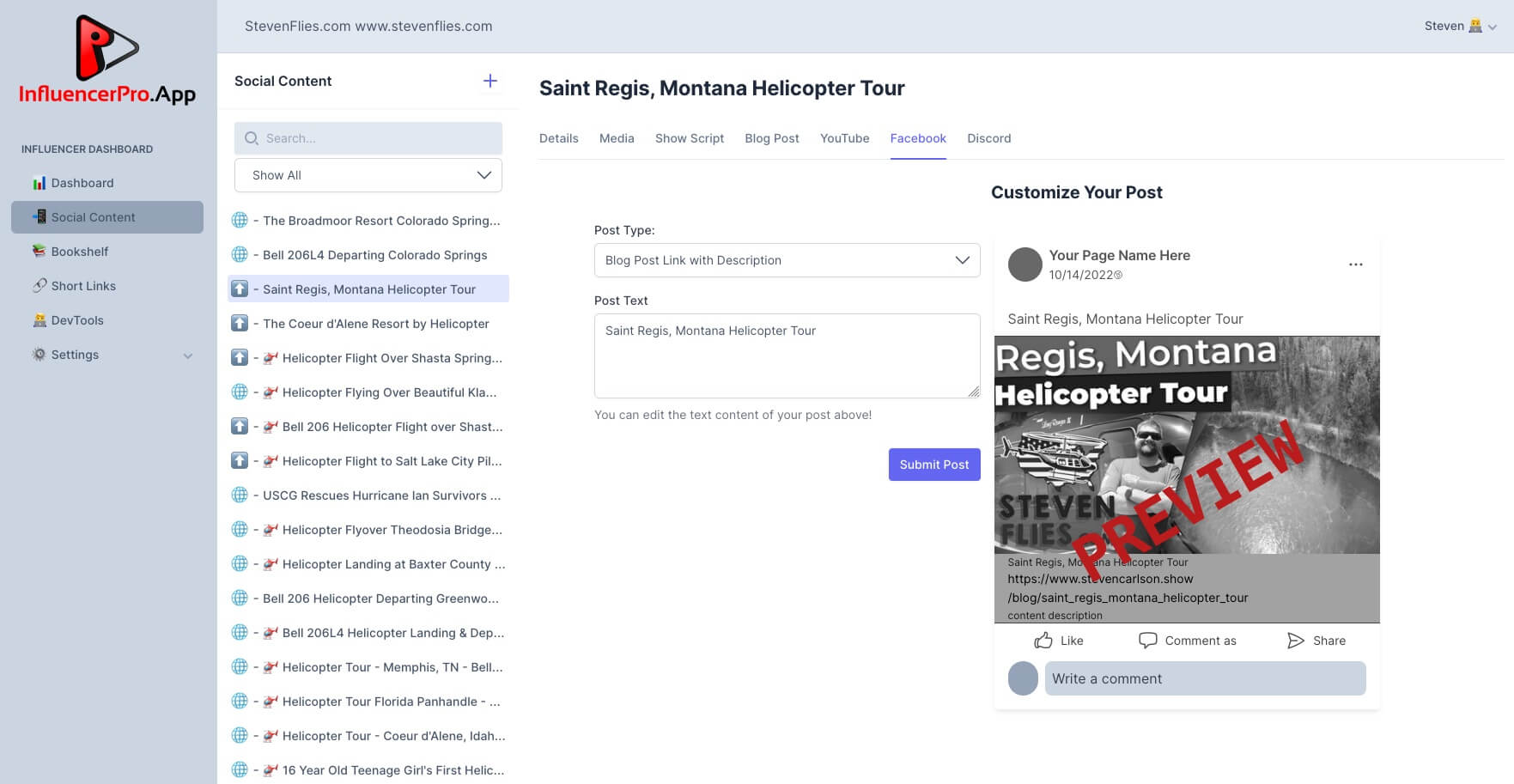The height and width of the screenshot is (784, 1514).
Task: Click upload icon for Saint Regis item
Action: 240,289
